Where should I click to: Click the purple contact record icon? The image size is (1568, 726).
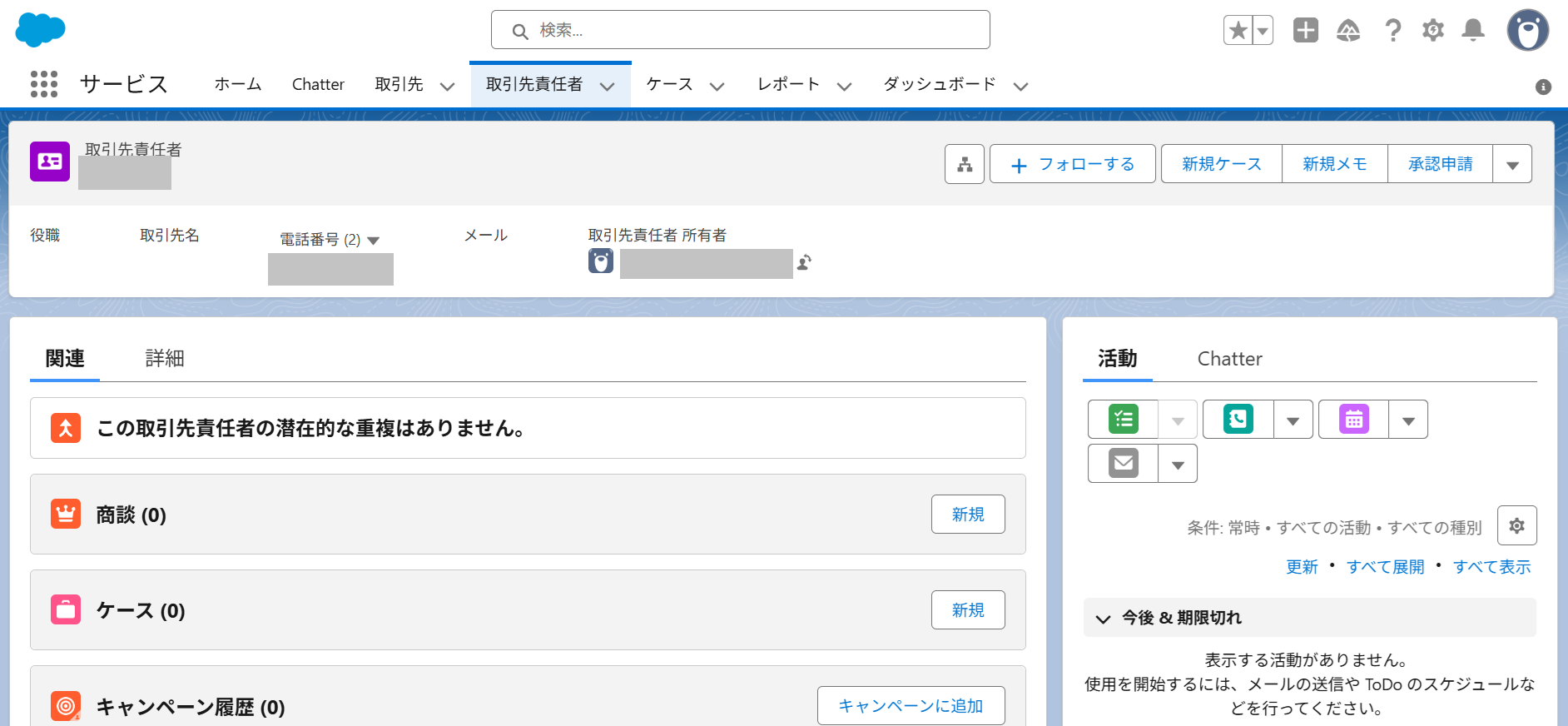[50, 162]
